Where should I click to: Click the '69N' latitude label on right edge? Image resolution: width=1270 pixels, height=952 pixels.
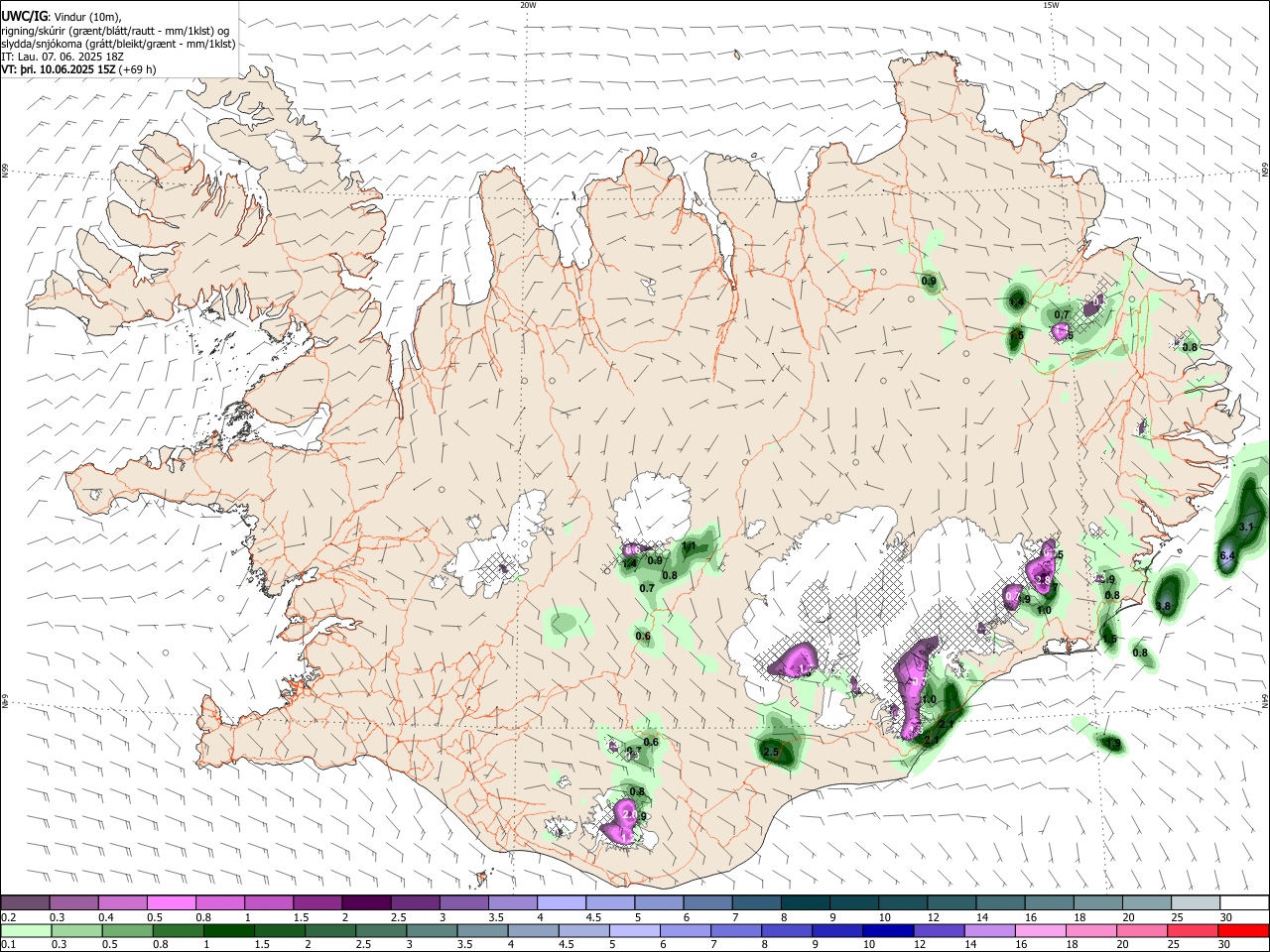click(x=1265, y=169)
